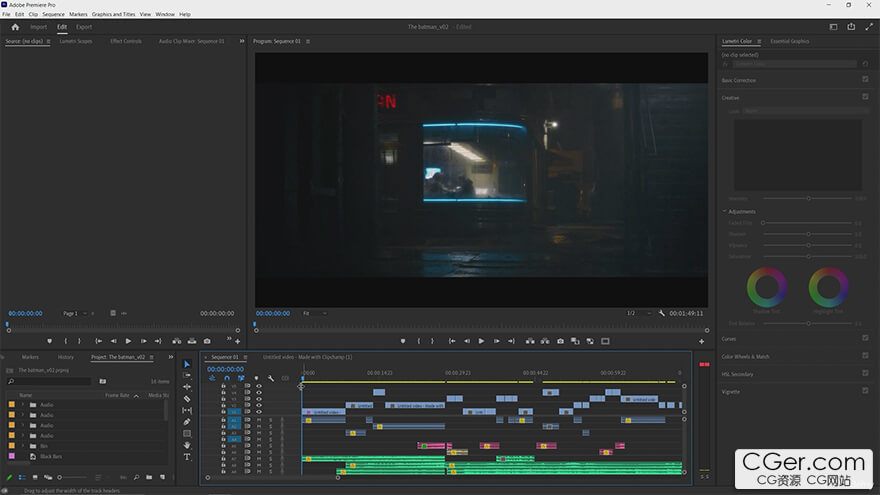Viewport: 880px width, 495px height.
Task: Toggle visibility eye for the top video track
Action: [259, 386]
